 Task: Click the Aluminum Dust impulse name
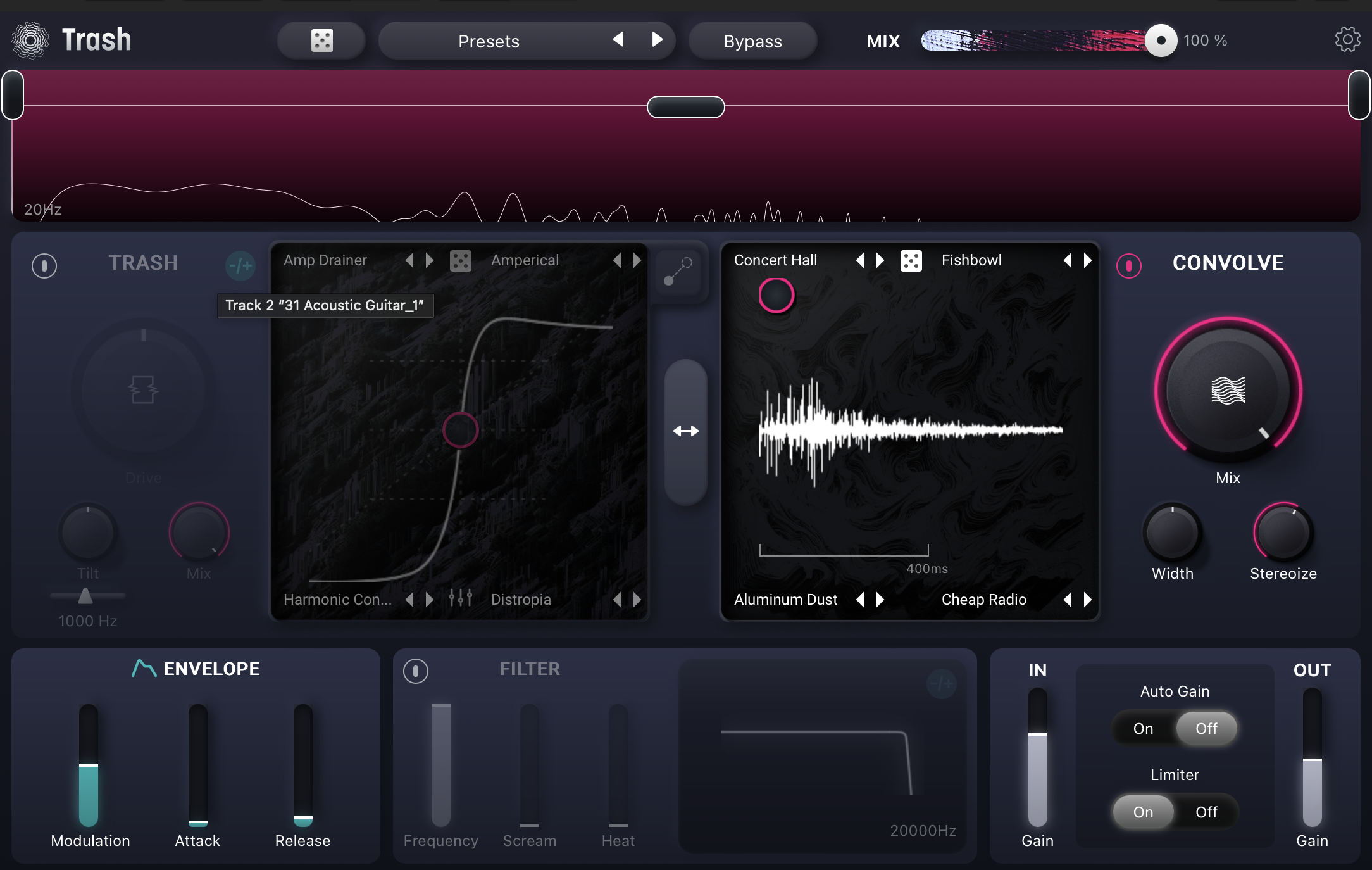point(785,600)
